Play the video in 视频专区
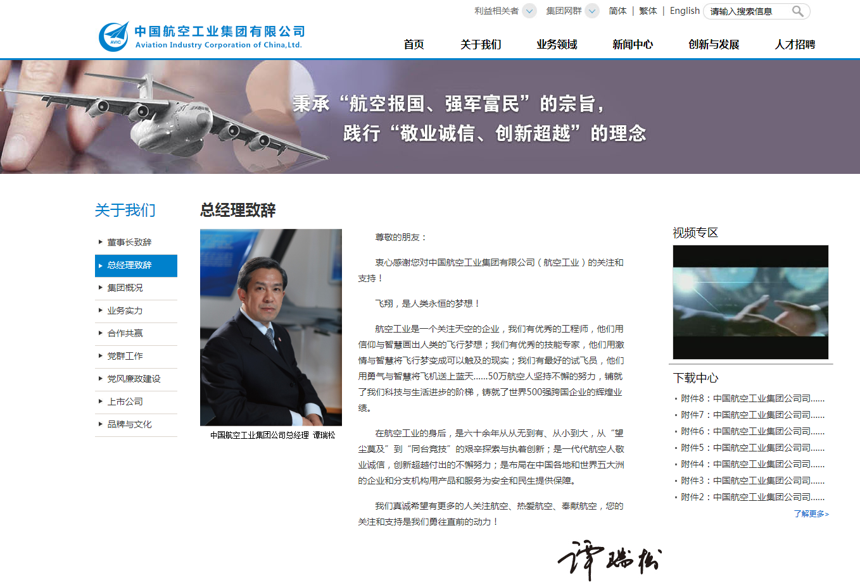Image resolution: width=860 pixels, height=583 pixels. tap(750, 302)
